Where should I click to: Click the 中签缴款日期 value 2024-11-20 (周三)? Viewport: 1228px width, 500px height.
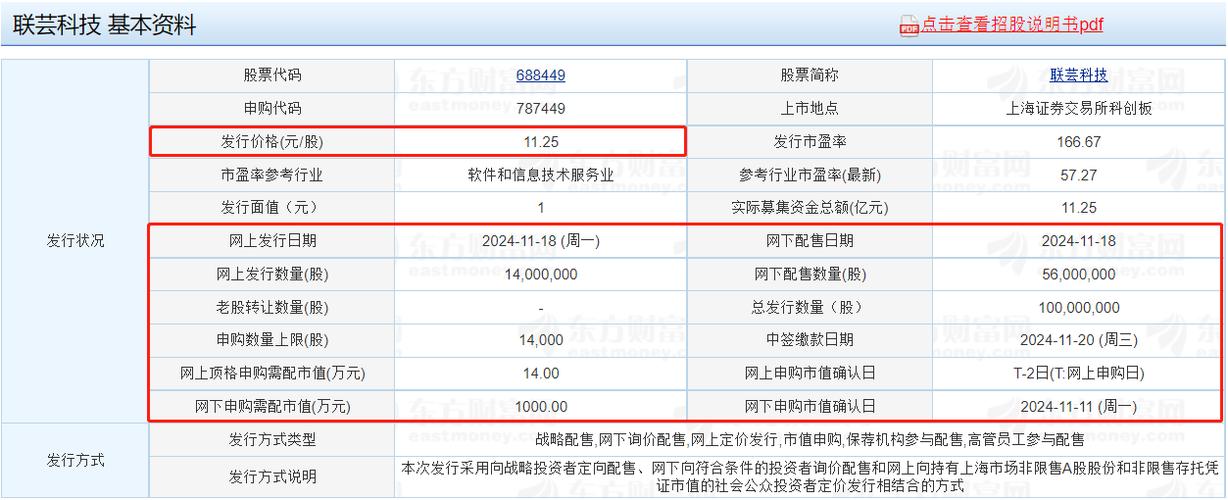point(1078,340)
